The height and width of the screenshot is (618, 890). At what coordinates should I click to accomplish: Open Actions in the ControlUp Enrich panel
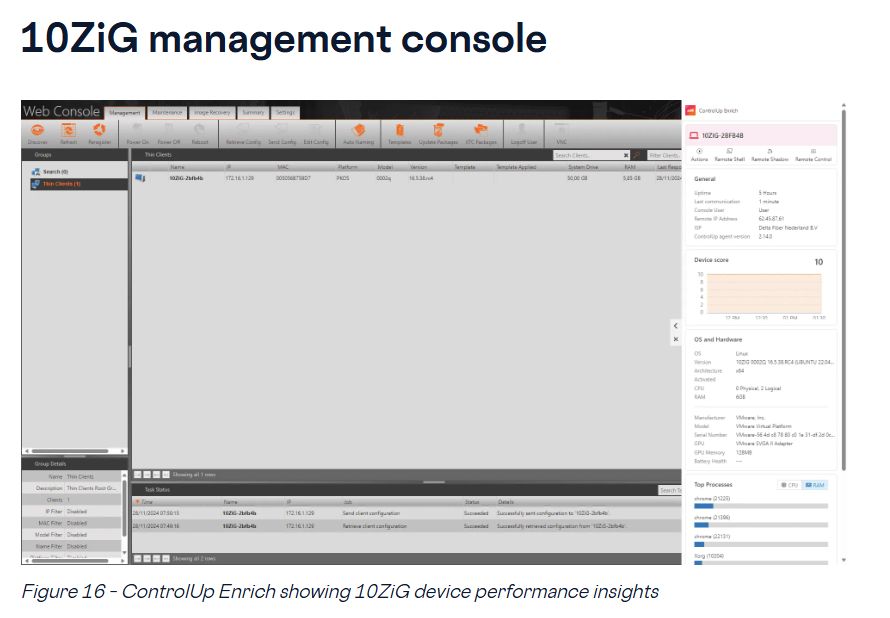(x=699, y=155)
